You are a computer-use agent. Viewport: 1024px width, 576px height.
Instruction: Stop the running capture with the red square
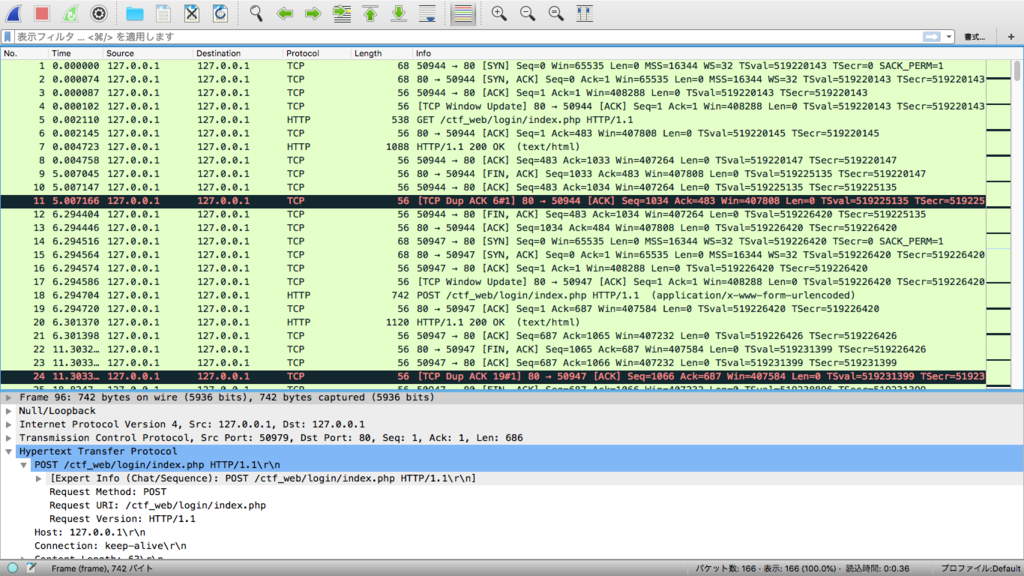(x=42, y=13)
